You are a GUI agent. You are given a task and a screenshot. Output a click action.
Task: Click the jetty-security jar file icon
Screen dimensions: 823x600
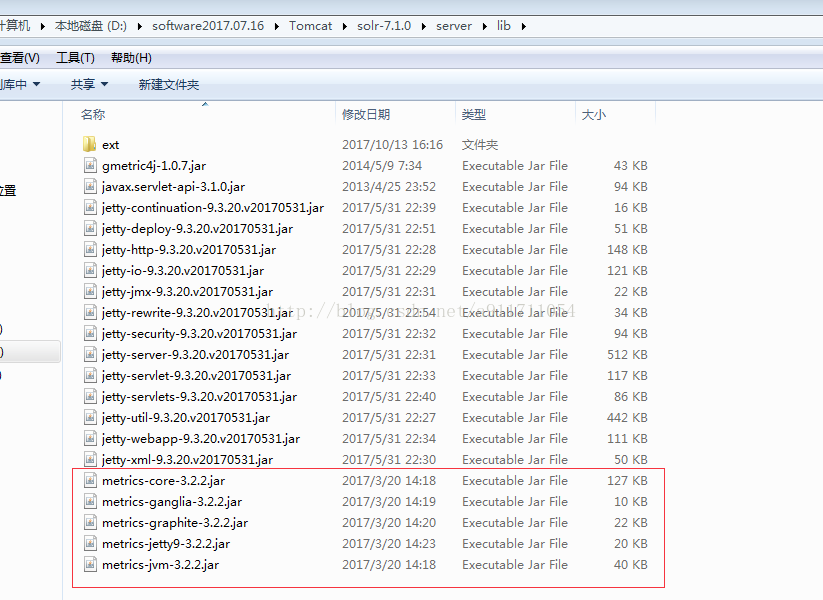(x=90, y=333)
